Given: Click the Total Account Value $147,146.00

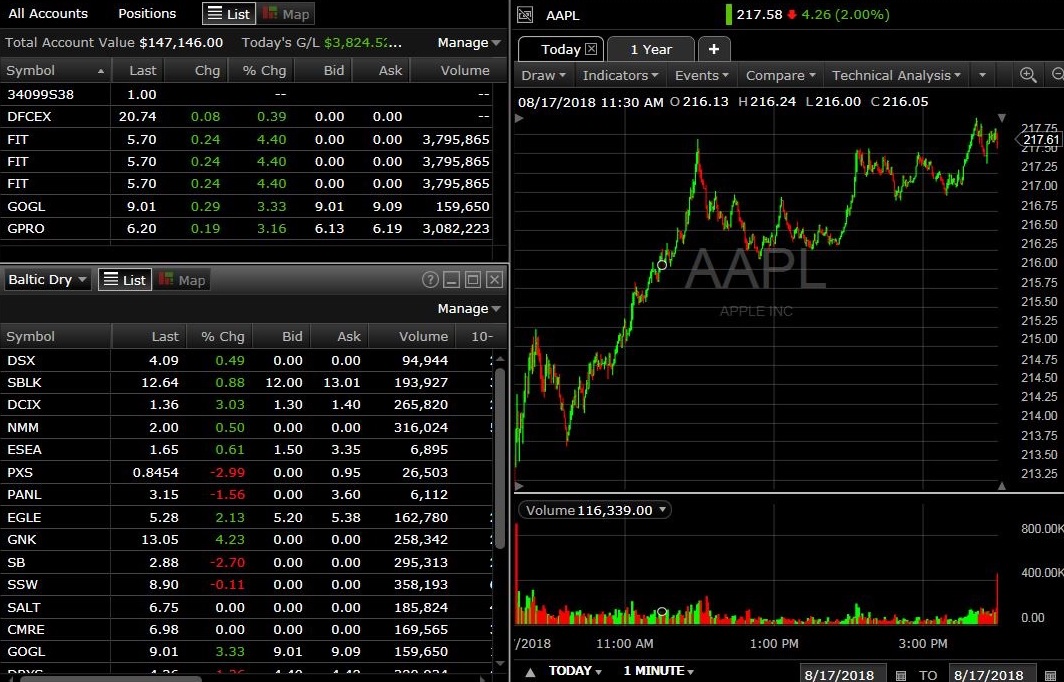Looking at the screenshot, I should coord(114,43).
